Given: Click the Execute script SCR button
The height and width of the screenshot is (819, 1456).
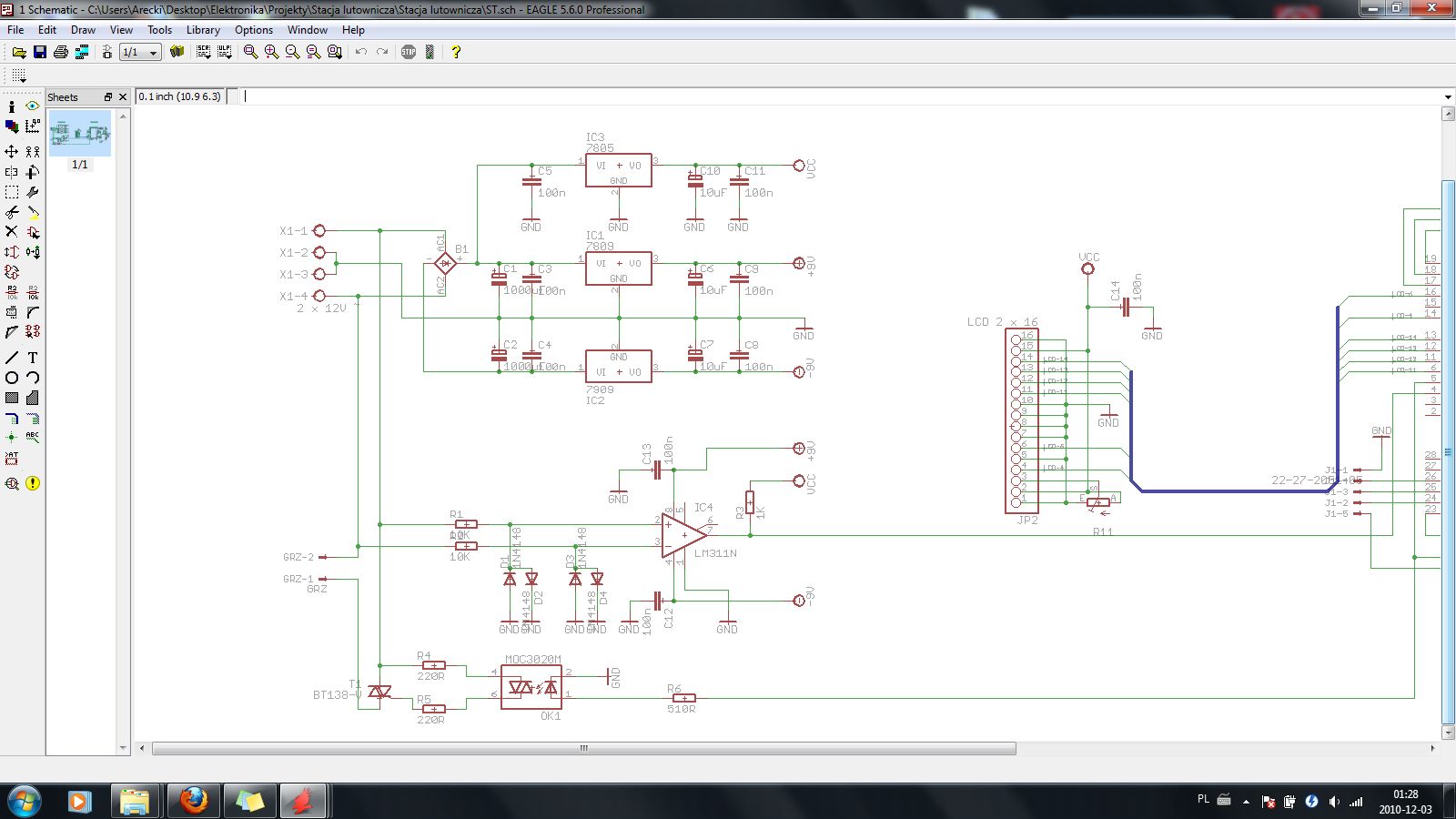Looking at the screenshot, I should click(x=203, y=52).
